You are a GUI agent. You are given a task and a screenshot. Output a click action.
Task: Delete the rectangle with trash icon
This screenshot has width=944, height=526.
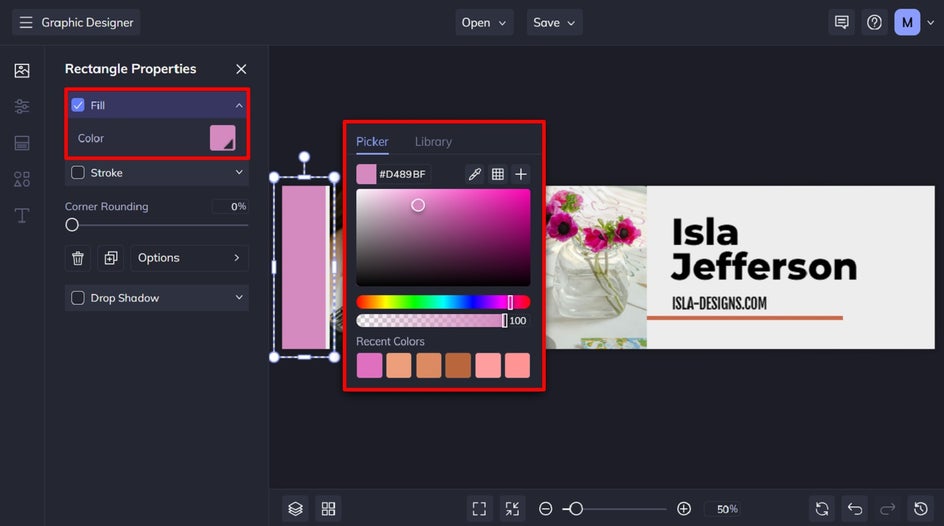click(x=78, y=258)
